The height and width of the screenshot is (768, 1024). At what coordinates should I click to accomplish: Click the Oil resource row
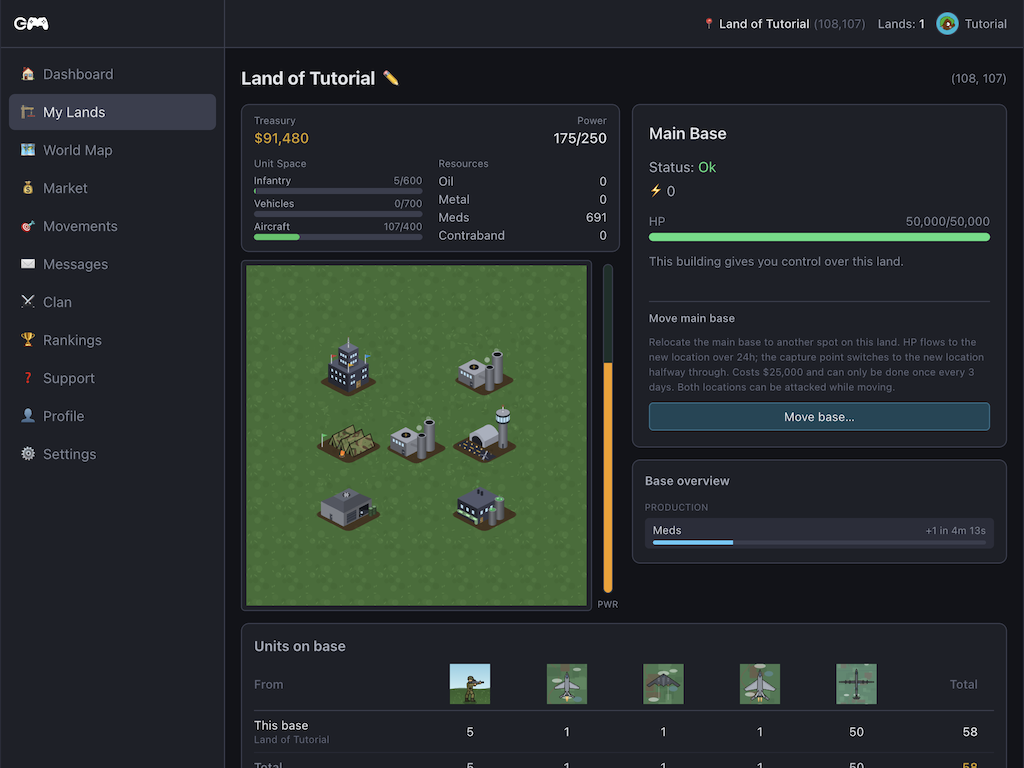tap(522, 182)
